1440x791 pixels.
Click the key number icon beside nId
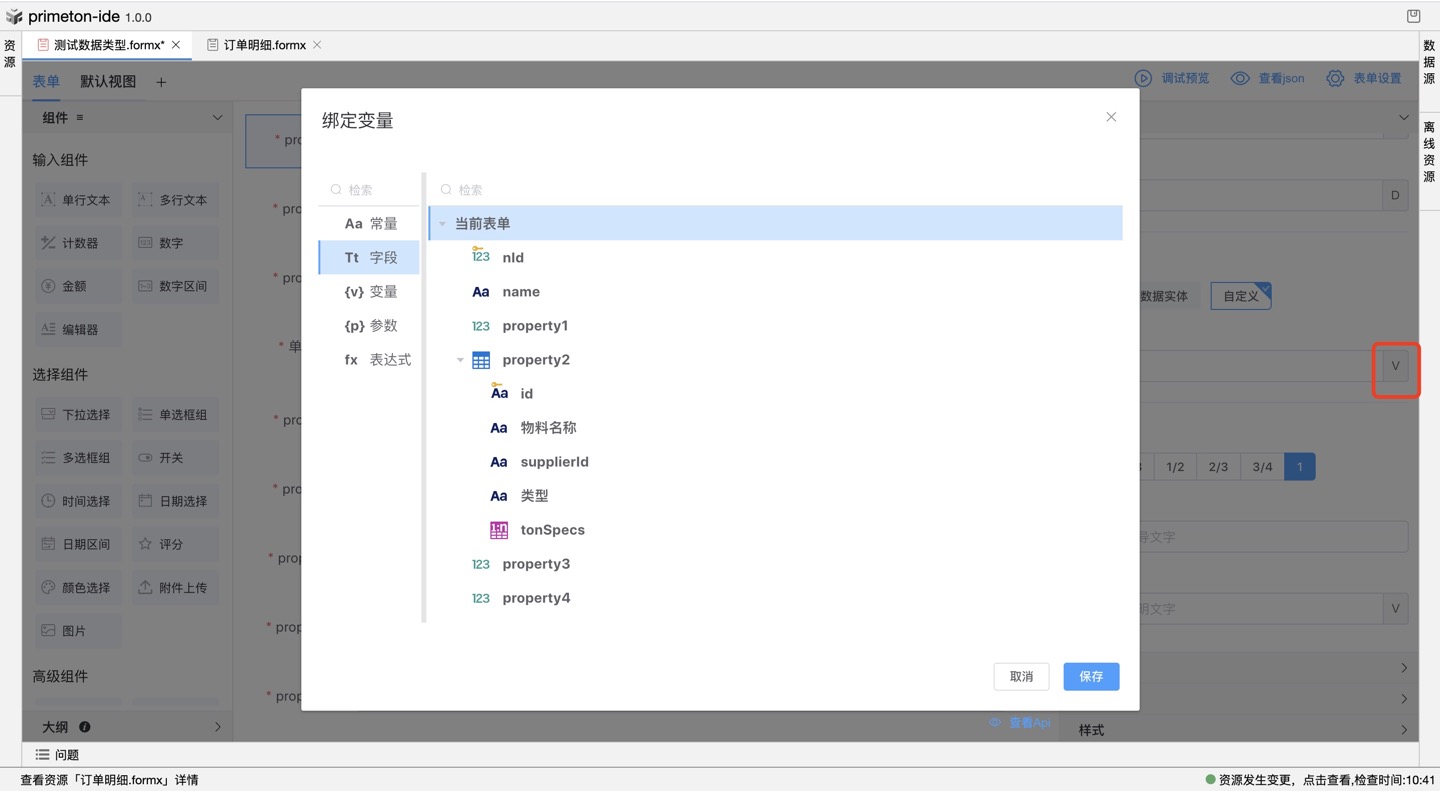[481, 257]
